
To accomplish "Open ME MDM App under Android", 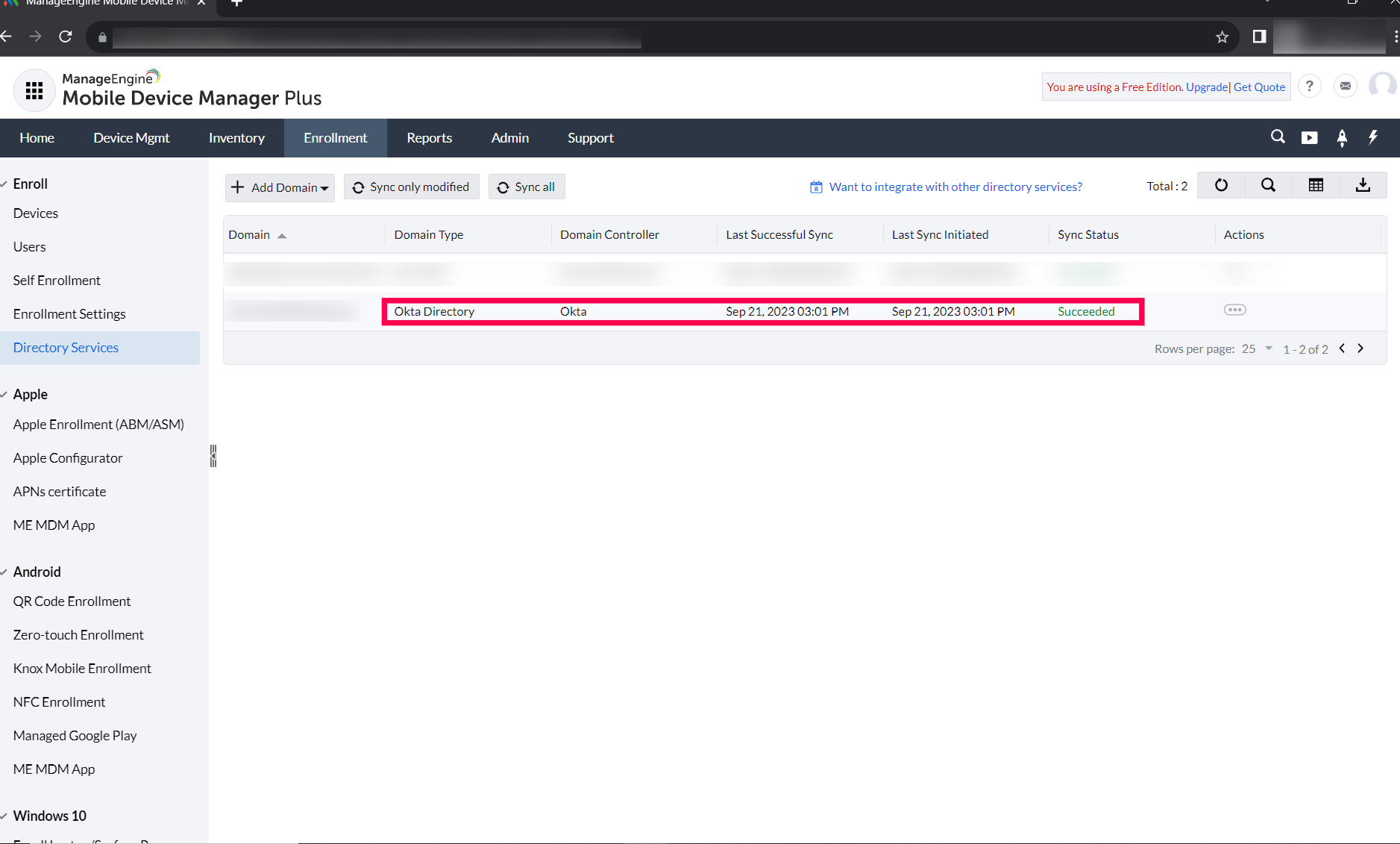I will click(54, 769).
